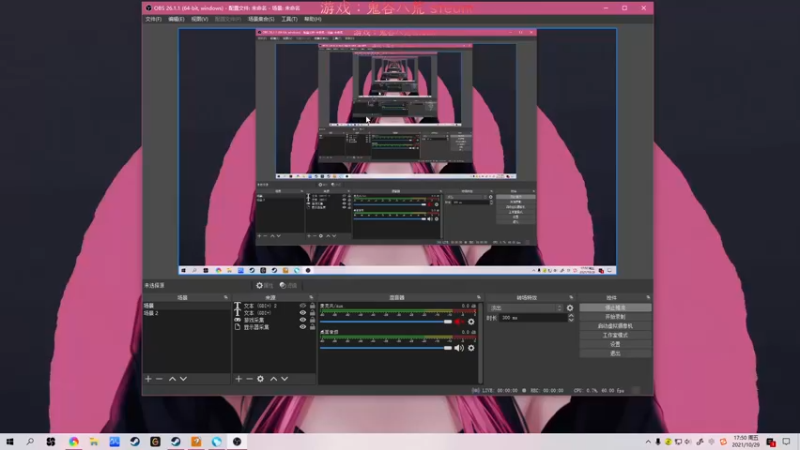The width and height of the screenshot is (800, 450).
Task: Click the text icon of 文本 (GDI+) 2
Action: 237,306
